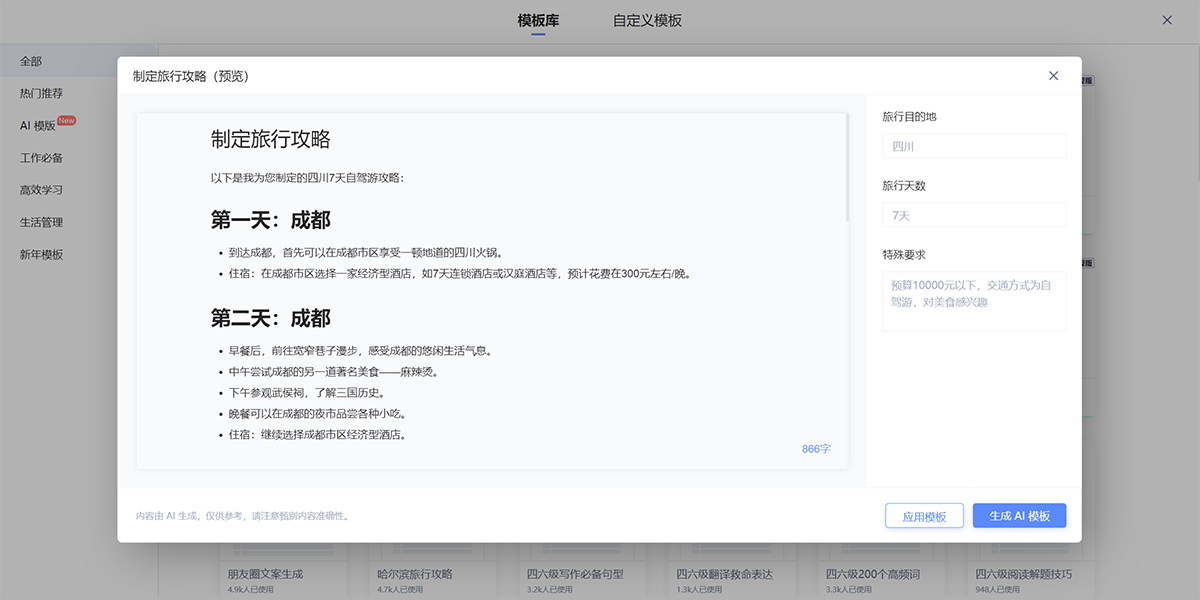This screenshot has height=600, width=1200.
Task: Close the 制定旅行攻略 preview dialog
Action: (x=1053, y=76)
